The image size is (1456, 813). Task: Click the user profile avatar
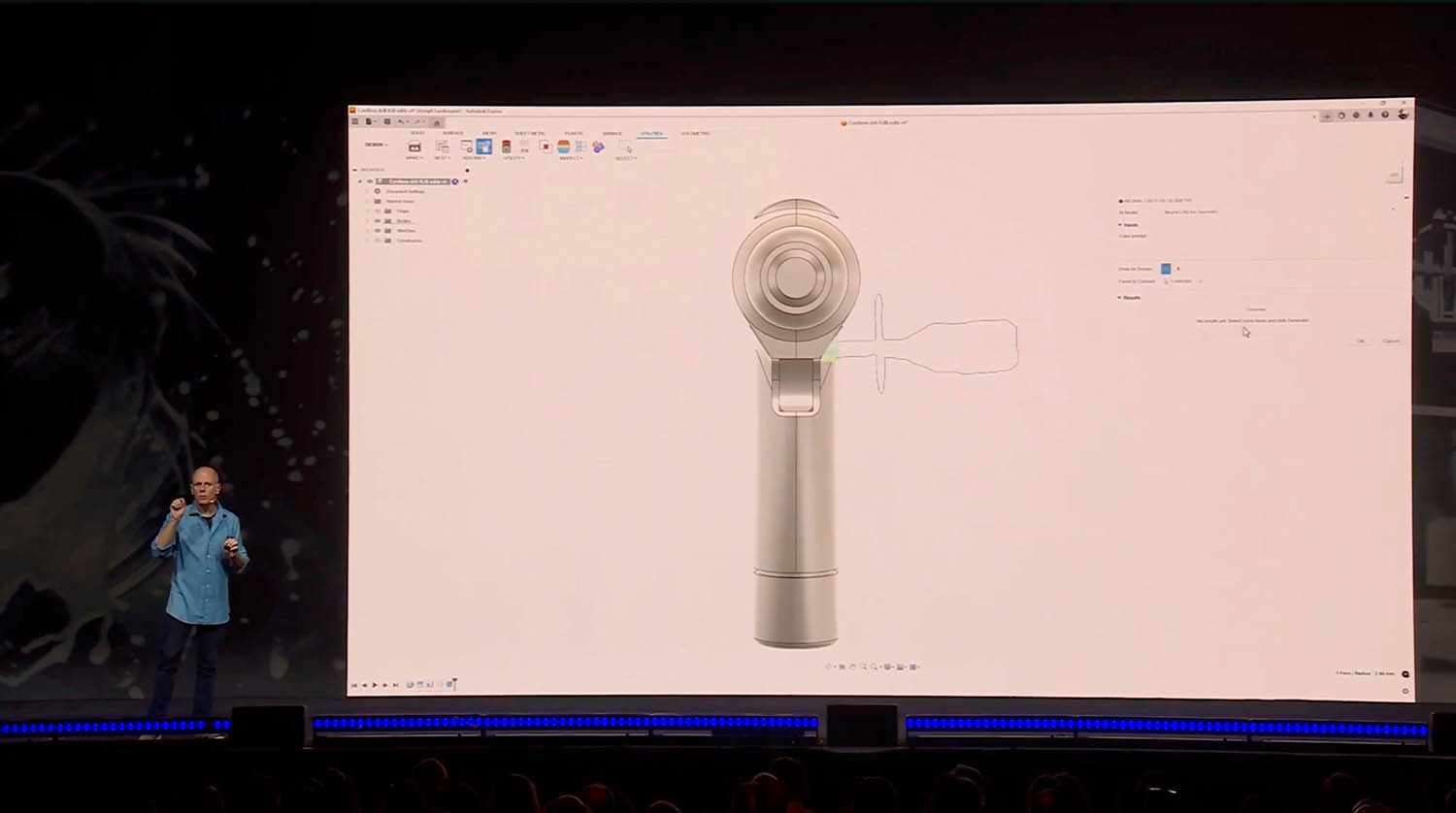pos(1403,114)
